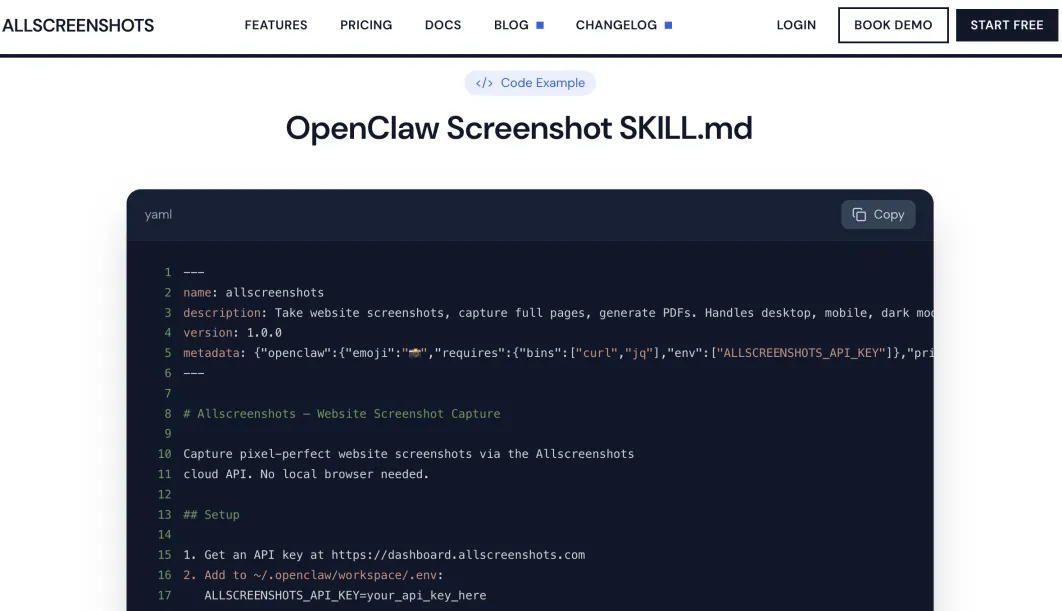This screenshot has width=1062, height=611.
Task: Click line number 17 in code gutter
Action: point(165,595)
